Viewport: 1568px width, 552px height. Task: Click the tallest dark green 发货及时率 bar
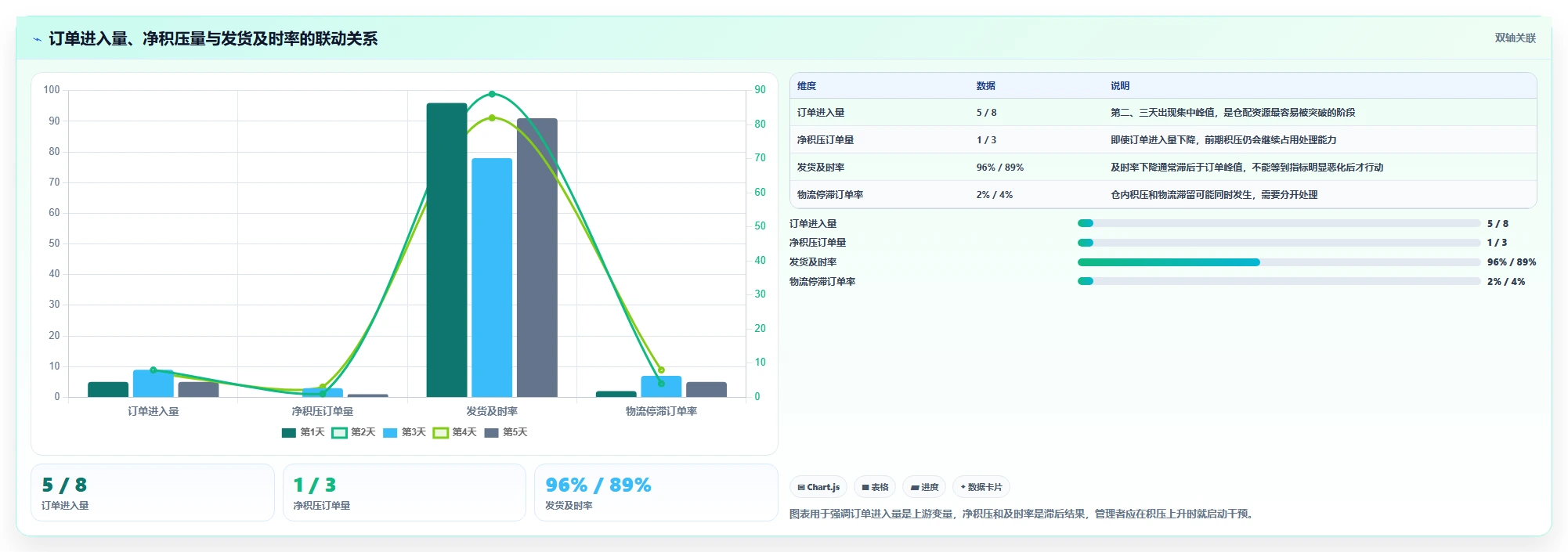446,250
